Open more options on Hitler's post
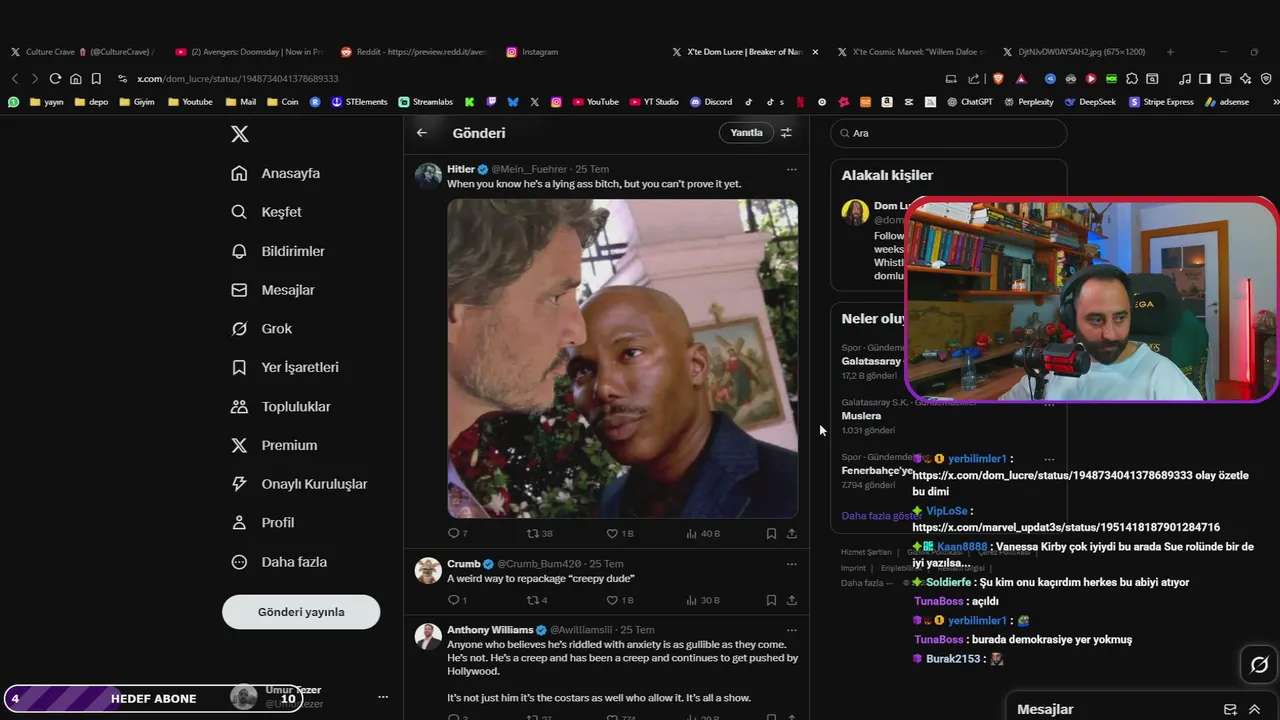 (791, 169)
